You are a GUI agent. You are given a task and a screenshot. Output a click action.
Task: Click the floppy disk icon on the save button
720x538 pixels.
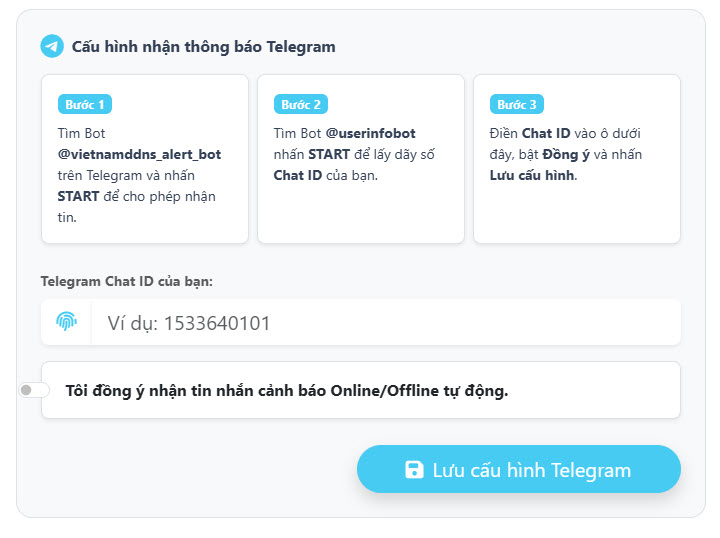click(414, 470)
